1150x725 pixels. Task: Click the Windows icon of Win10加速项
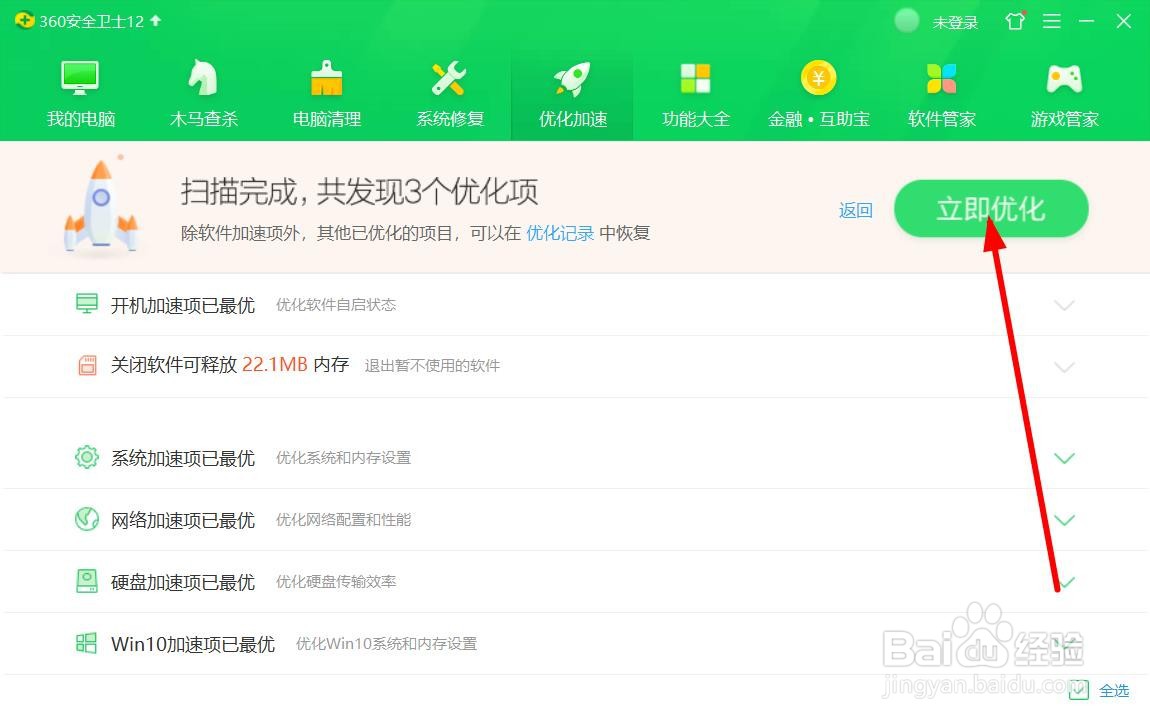pos(87,644)
